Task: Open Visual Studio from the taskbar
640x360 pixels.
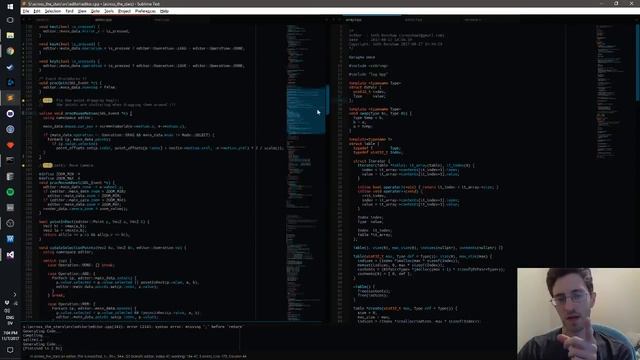Action: point(10,255)
